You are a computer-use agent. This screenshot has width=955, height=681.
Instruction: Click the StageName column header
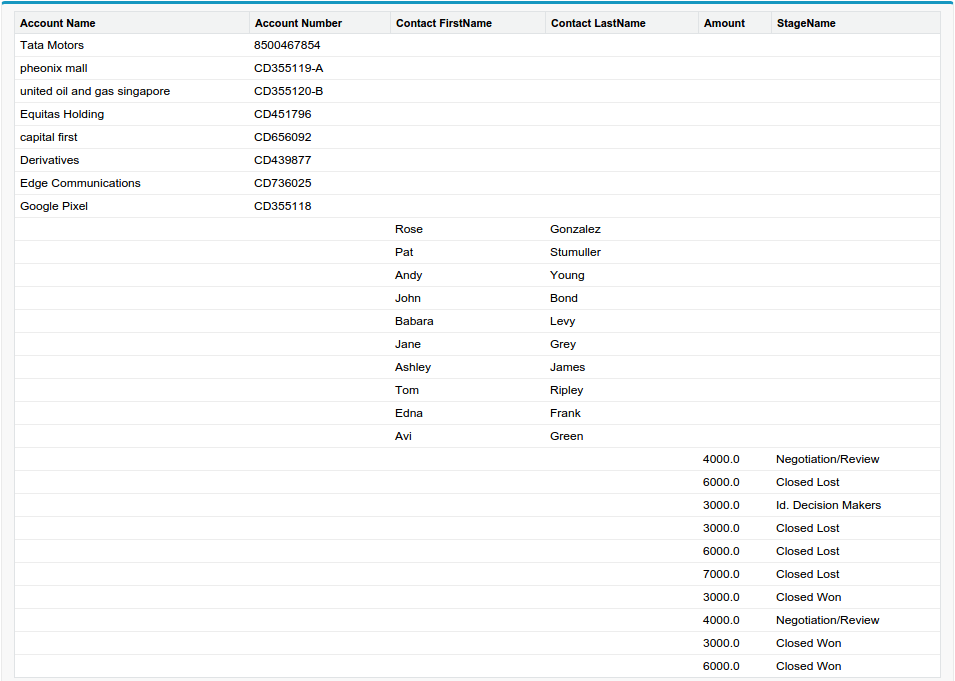point(806,23)
